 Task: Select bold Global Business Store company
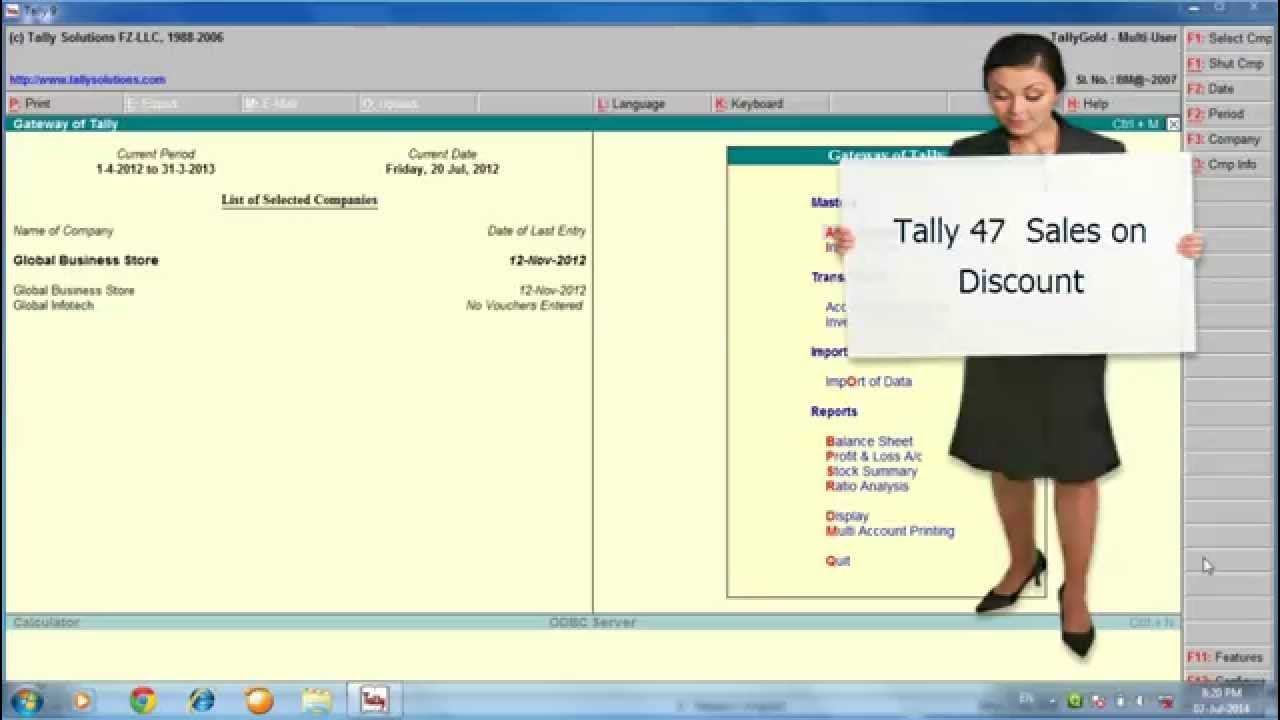86,260
